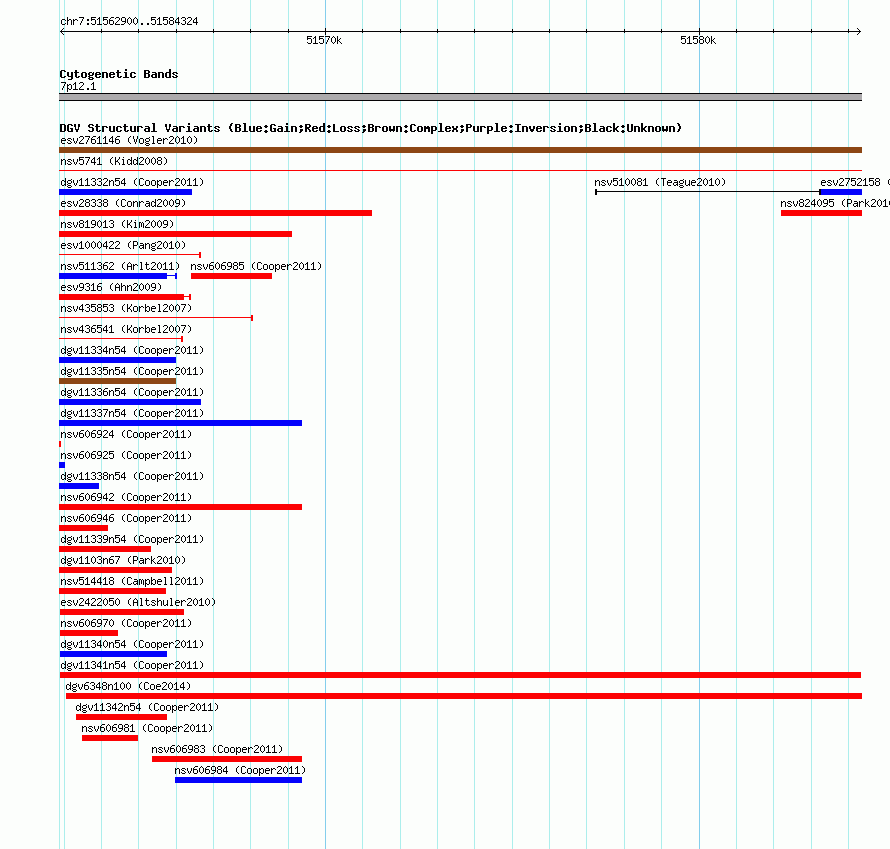Open dgv11338n54 (Cooper2011) variant
Viewport: 890px width, 849px height.
tap(132, 476)
